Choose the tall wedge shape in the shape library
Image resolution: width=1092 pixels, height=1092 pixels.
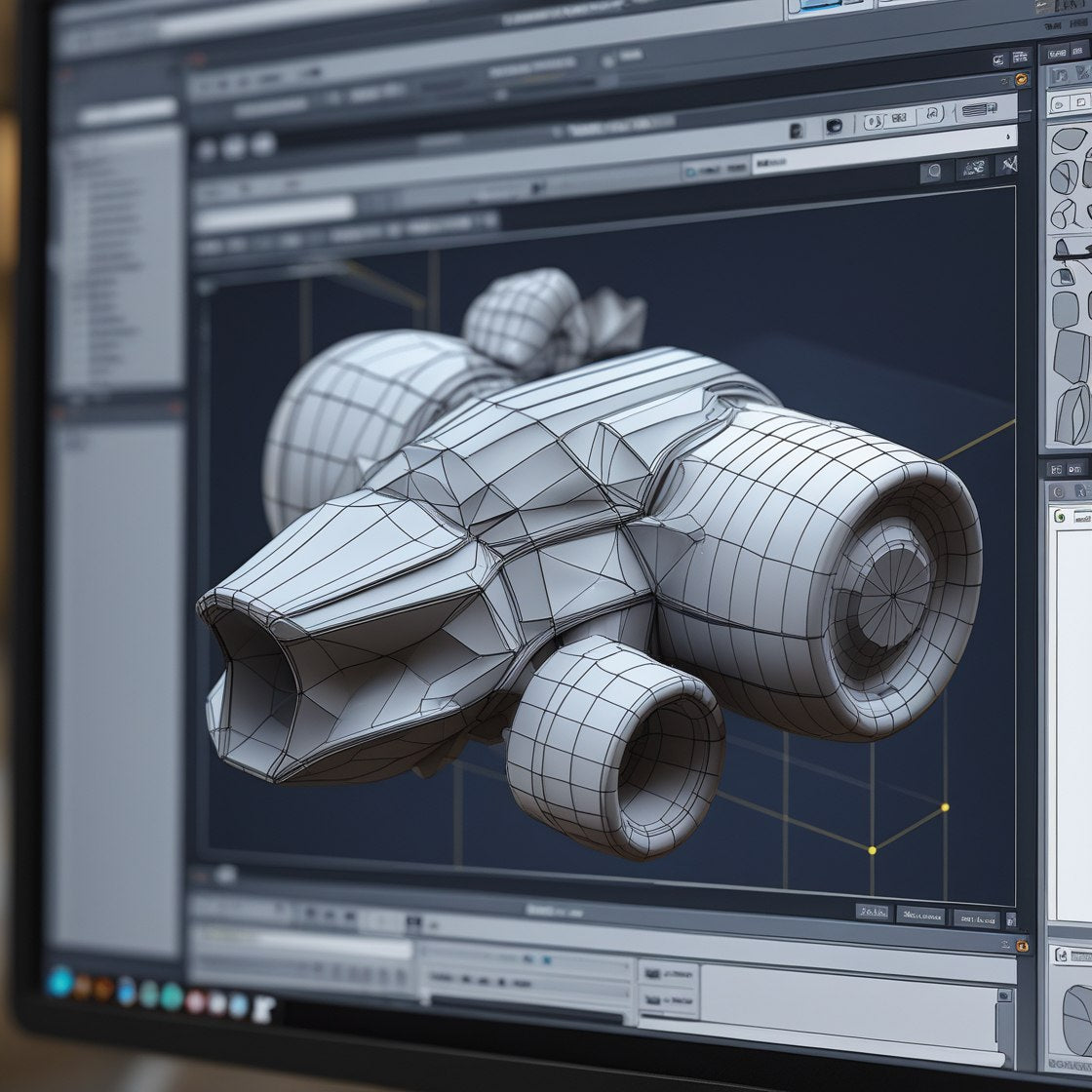tap(1072, 414)
